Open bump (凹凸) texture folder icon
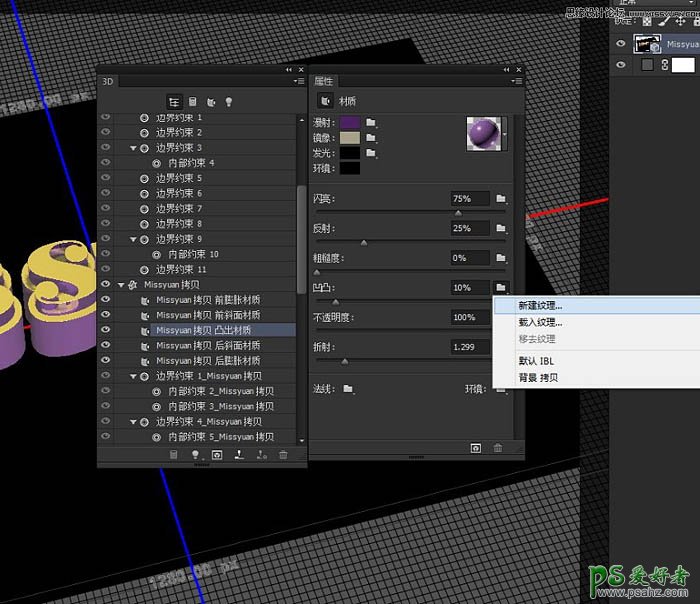Viewport: 700px width, 604px height. 501,287
